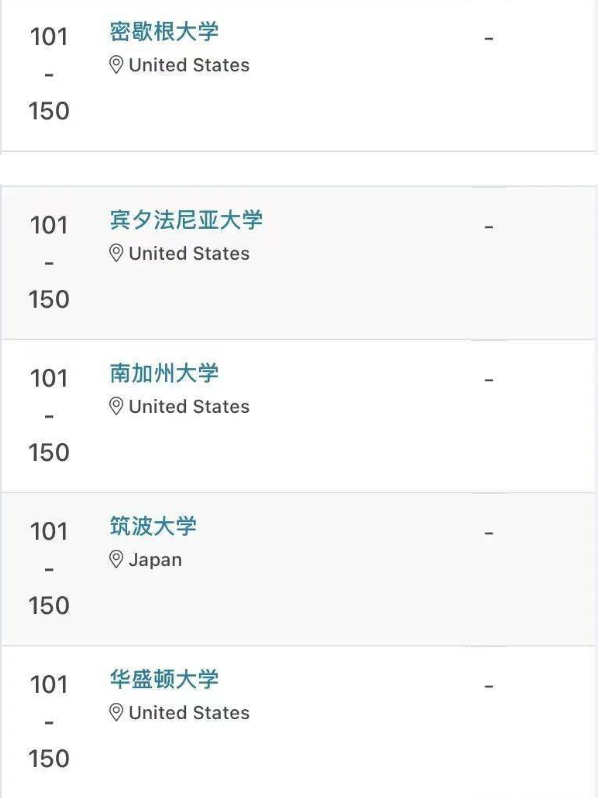Select the United States label under 密歇根大学
This screenshot has width=598, height=798.
[x=189, y=65]
